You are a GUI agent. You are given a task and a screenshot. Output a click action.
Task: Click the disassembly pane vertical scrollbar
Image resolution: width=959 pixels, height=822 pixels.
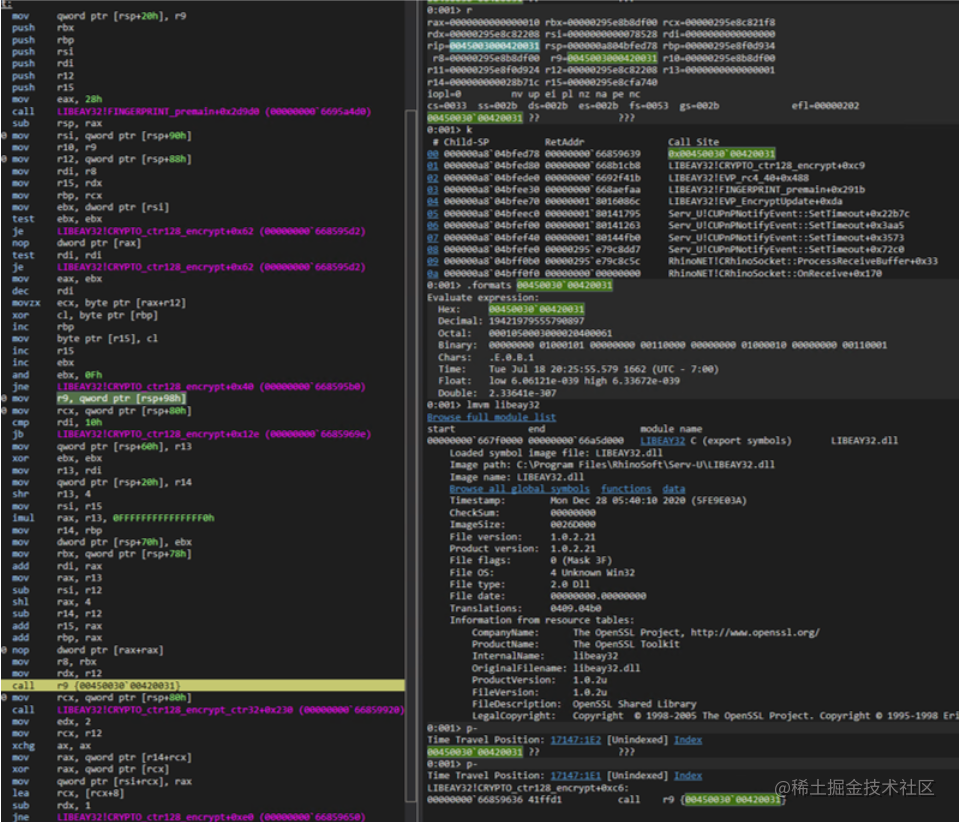coord(412,456)
